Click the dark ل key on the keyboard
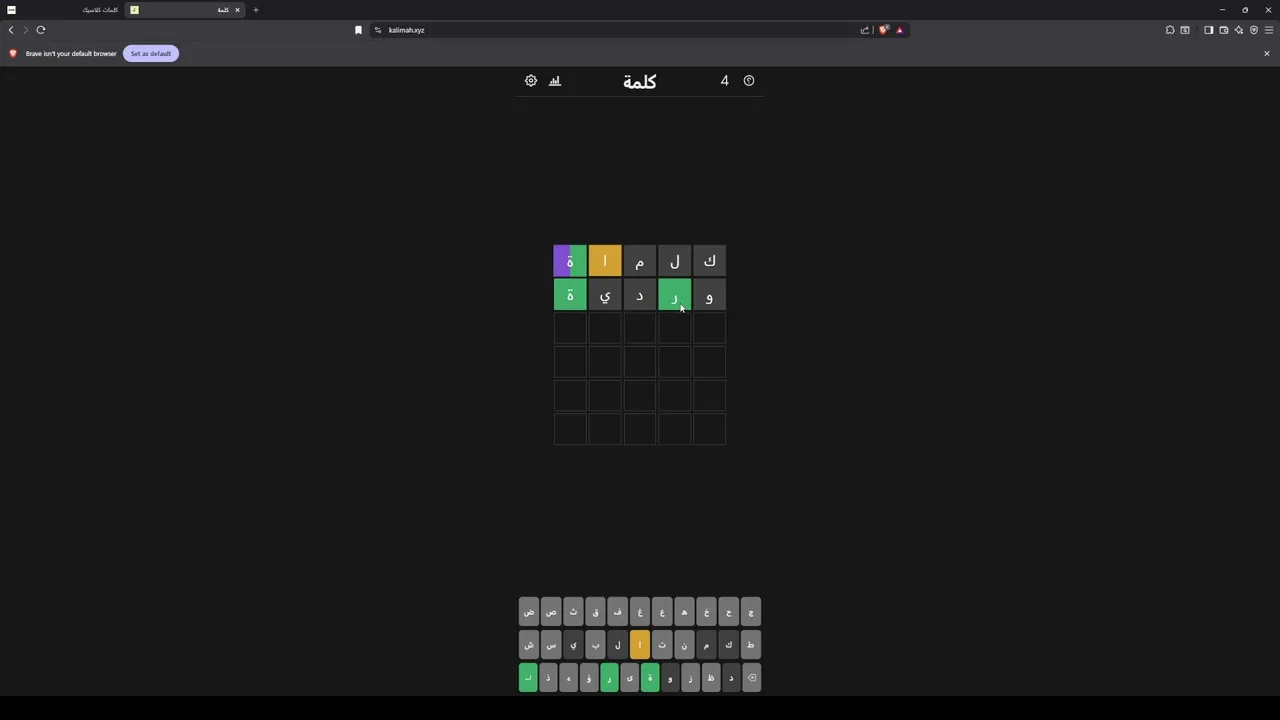This screenshot has width=1280, height=720. (x=617, y=645)
